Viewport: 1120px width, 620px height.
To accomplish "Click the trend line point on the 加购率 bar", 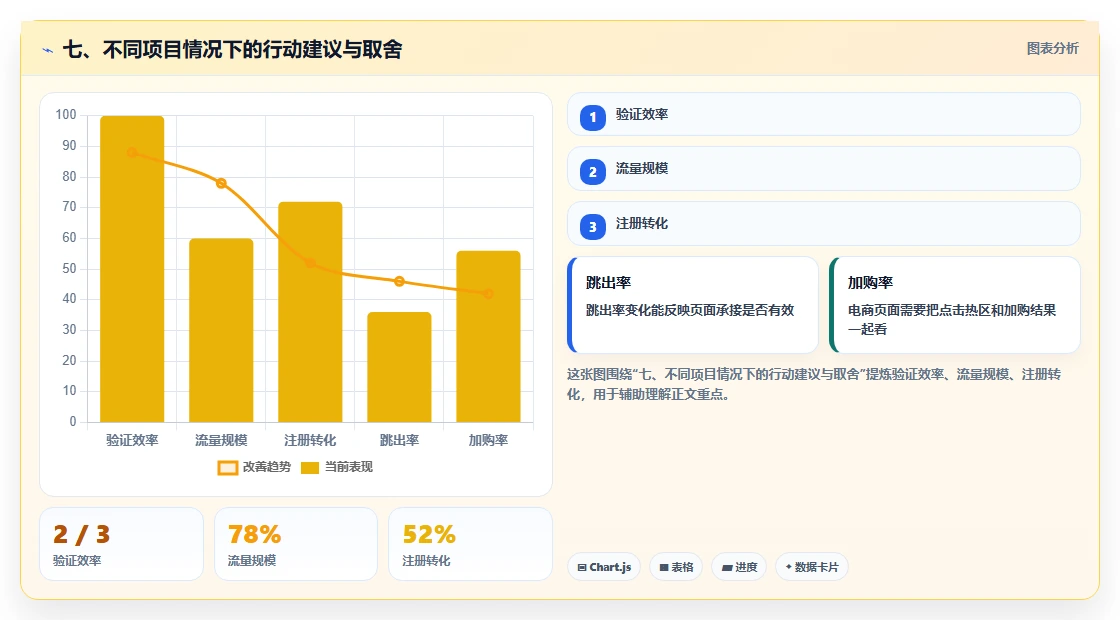I will click(488, 294).
